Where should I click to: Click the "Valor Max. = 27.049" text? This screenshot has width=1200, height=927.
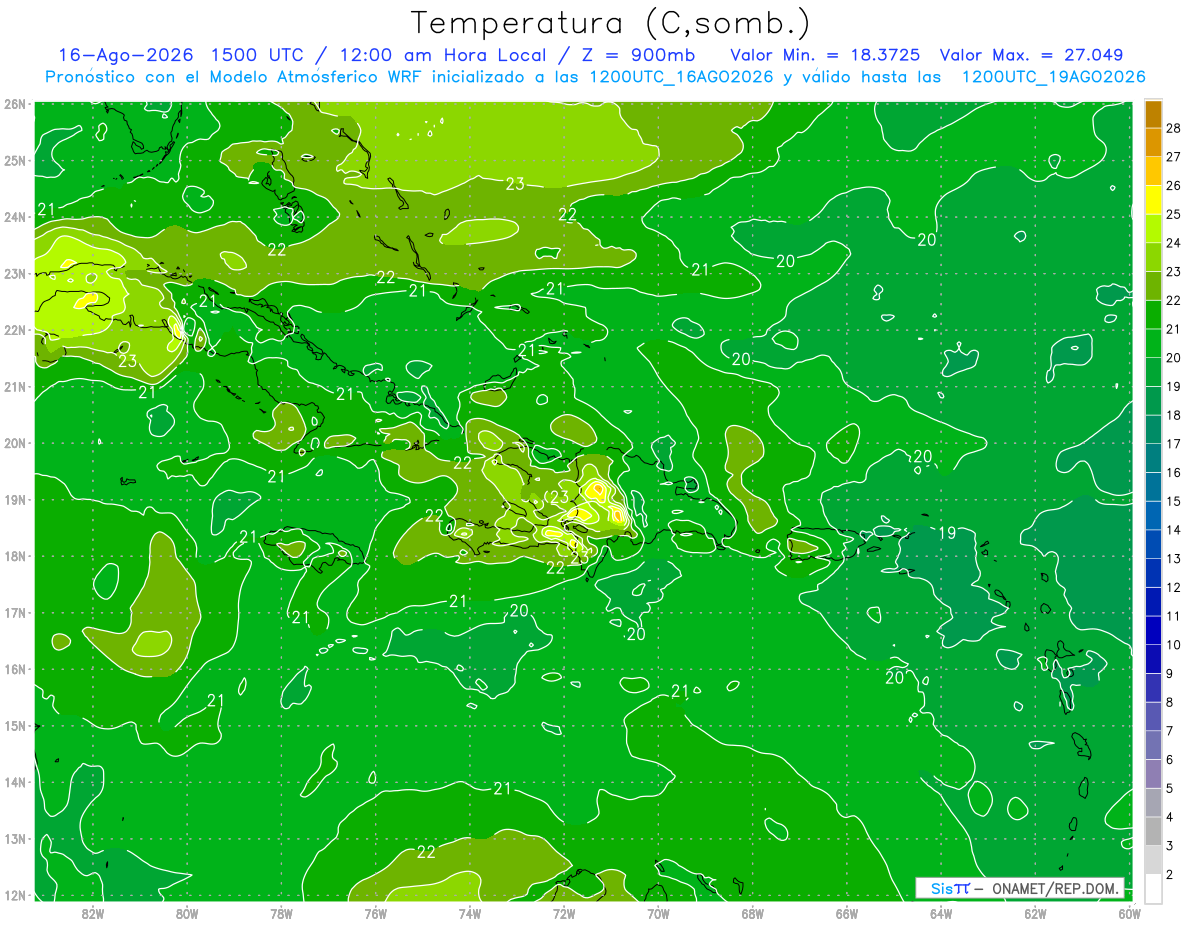click(1030, 55)
